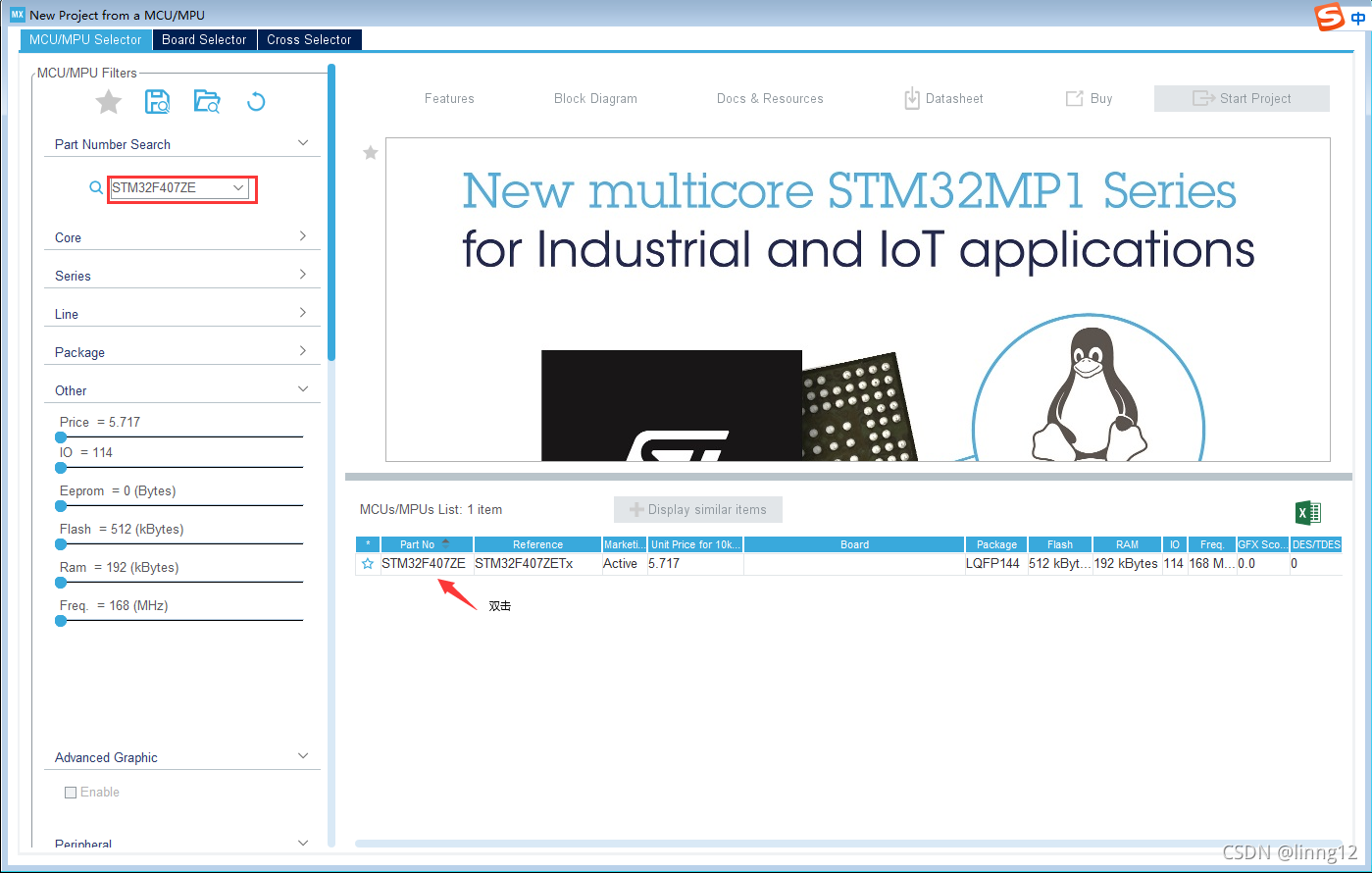Image resolution: width=1372 pixels, height=873 pixels.
Task: Click the Start Project button
Action: click(x=1242, y=98)
